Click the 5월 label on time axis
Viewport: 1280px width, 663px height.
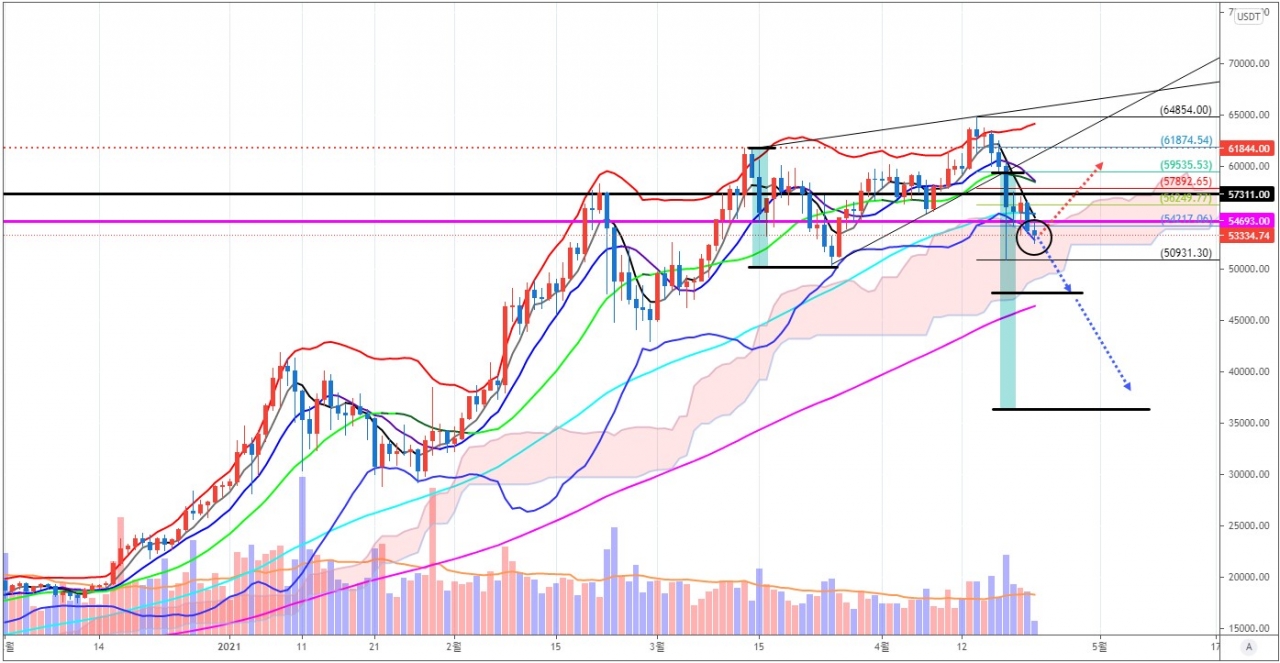click(x=1100, y=646)
